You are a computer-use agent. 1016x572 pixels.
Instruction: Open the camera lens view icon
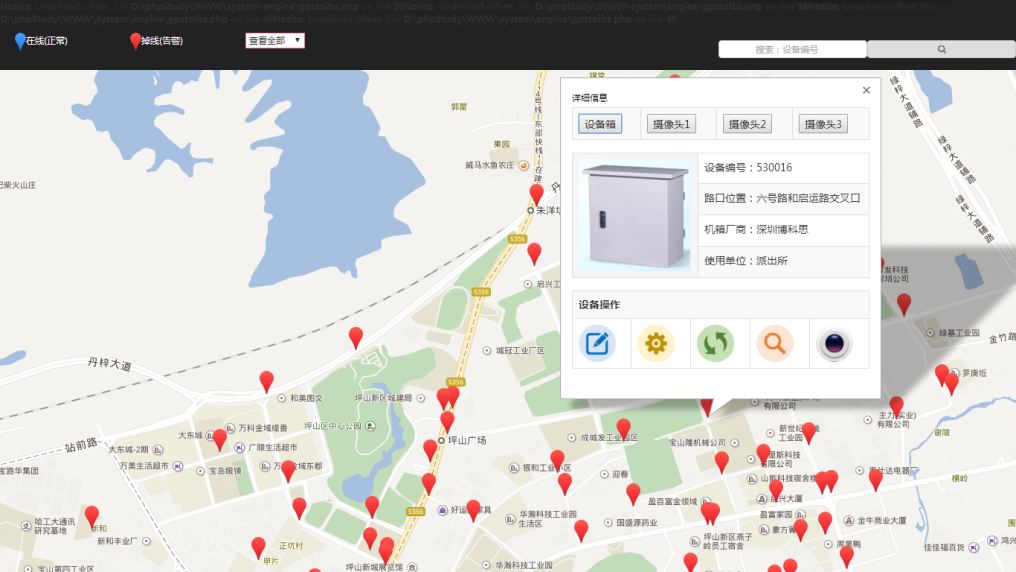[x=834, y=344]
